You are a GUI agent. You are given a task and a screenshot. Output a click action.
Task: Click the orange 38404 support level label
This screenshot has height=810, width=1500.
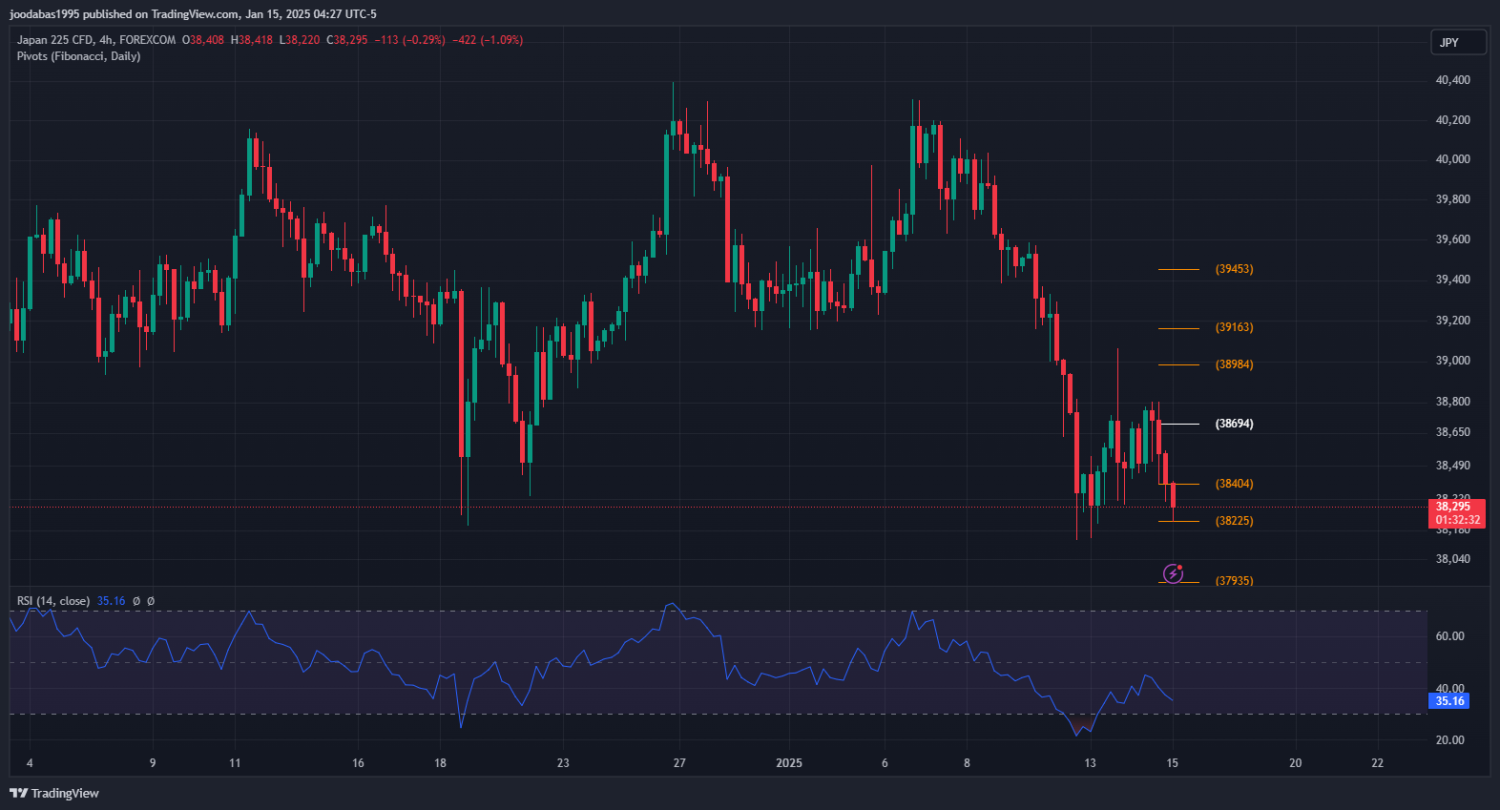1234,484
